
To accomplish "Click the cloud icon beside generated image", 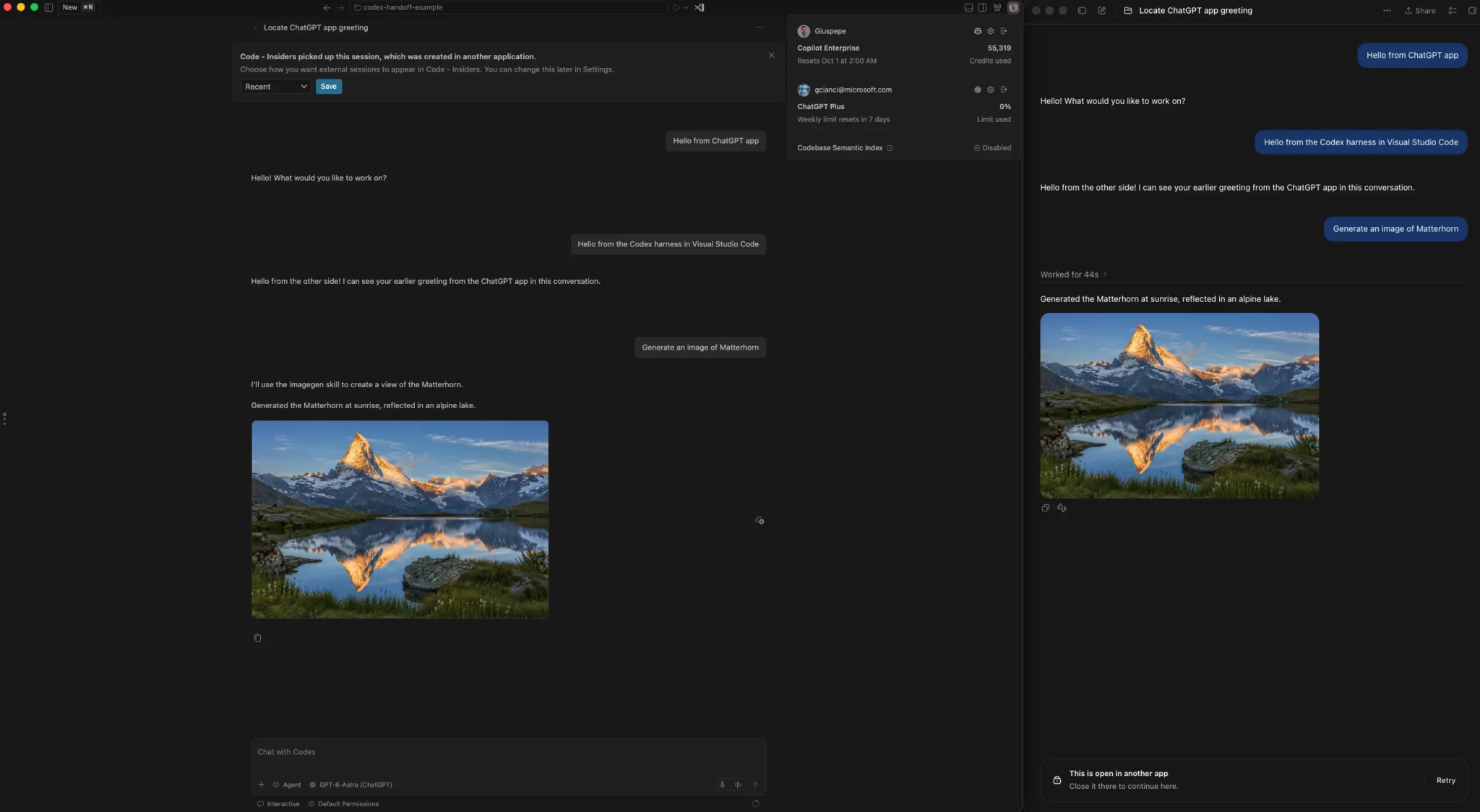I will click(760, 520).
